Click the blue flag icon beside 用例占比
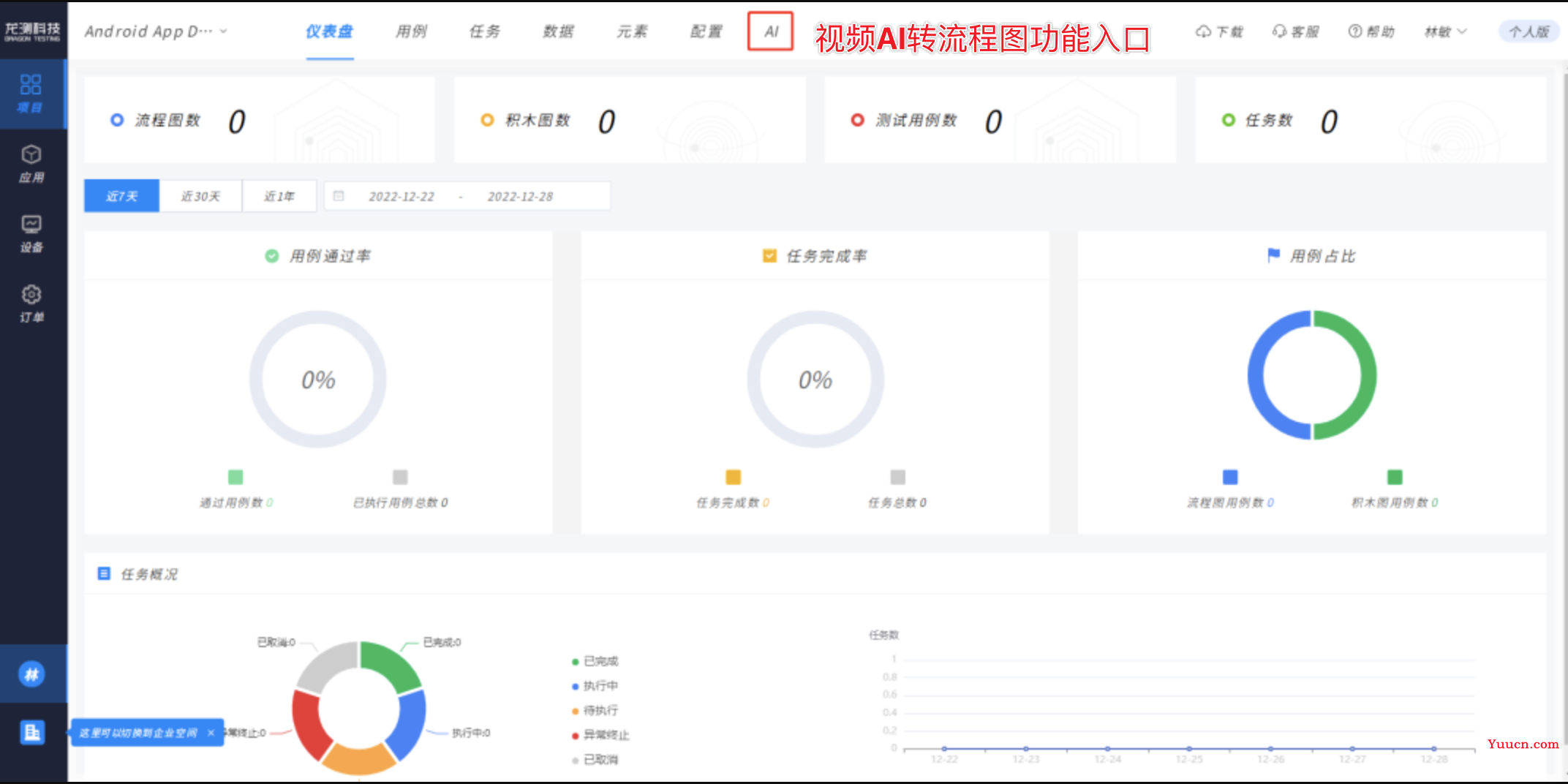 point(1273,255)
